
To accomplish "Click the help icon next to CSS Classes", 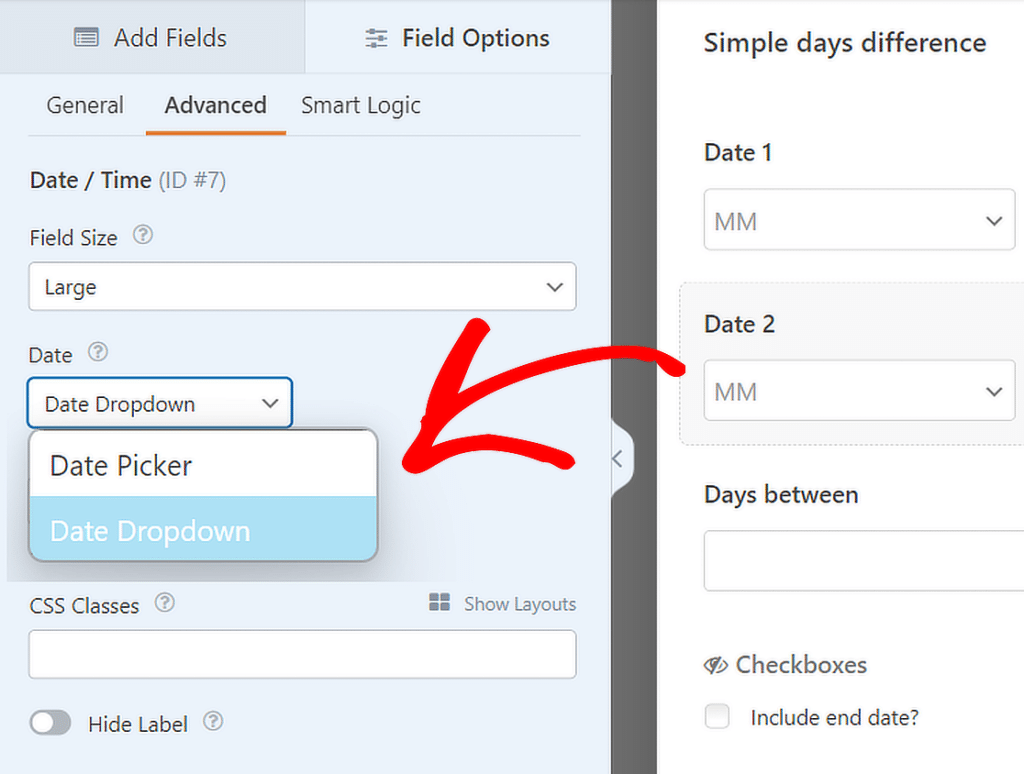I will [165, 603].
